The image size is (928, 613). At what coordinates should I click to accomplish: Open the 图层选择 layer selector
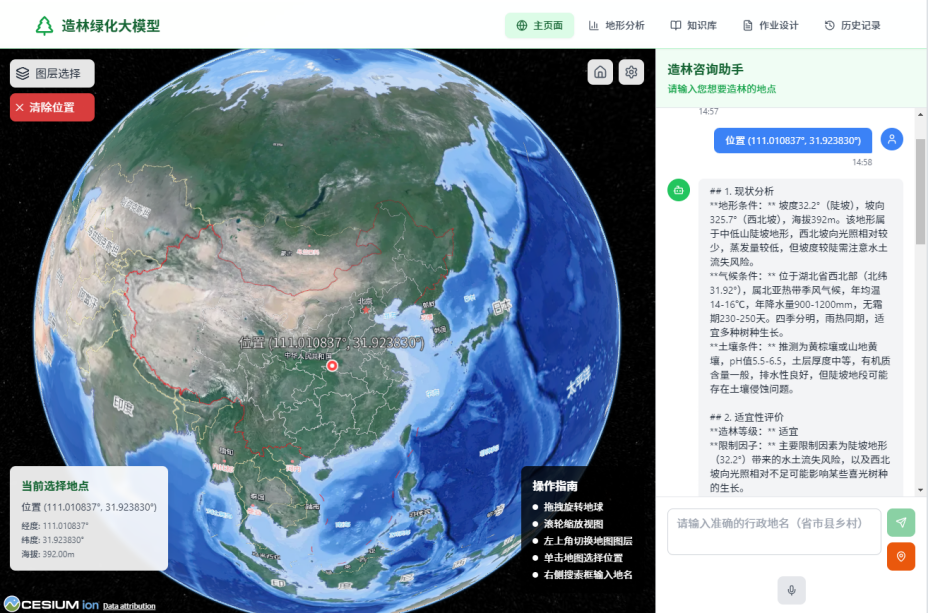(52, 73)
